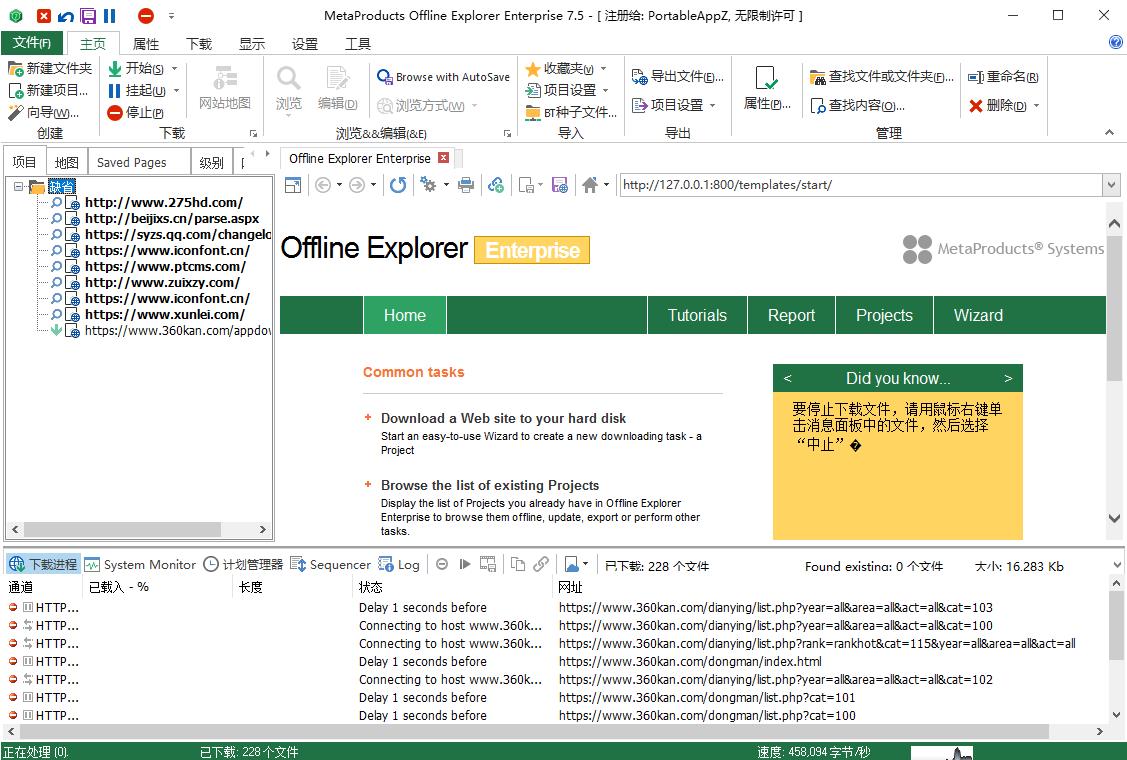
Task: Expand the 开始(S) dropdown arrow
Action: pos(175,68)
